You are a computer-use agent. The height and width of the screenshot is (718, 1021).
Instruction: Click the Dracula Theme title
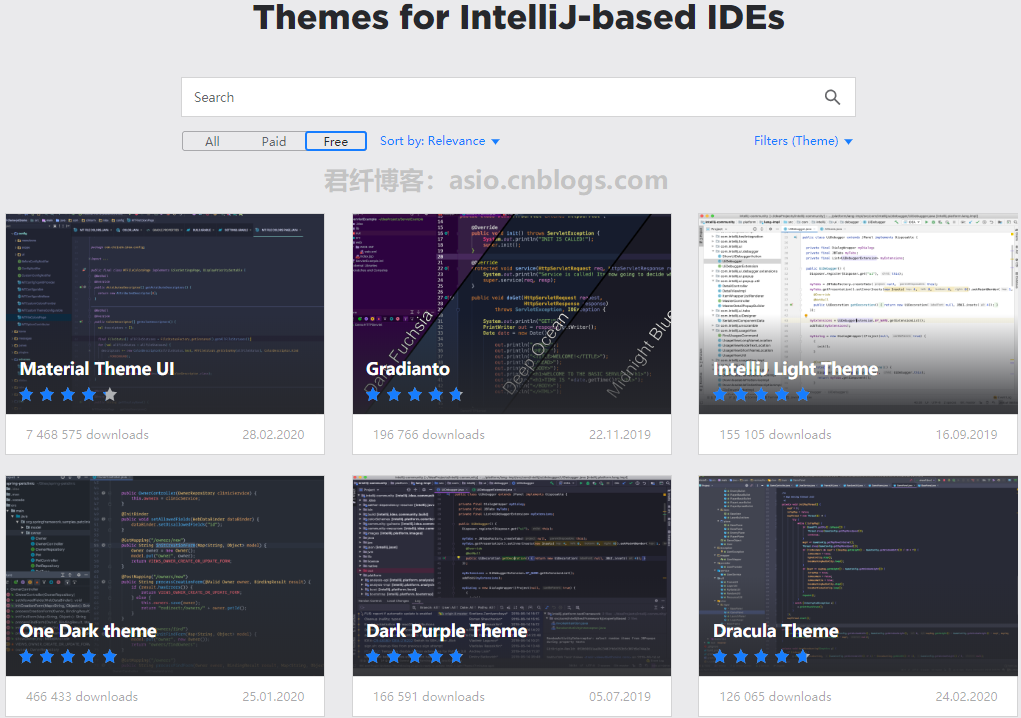[776, 631]
